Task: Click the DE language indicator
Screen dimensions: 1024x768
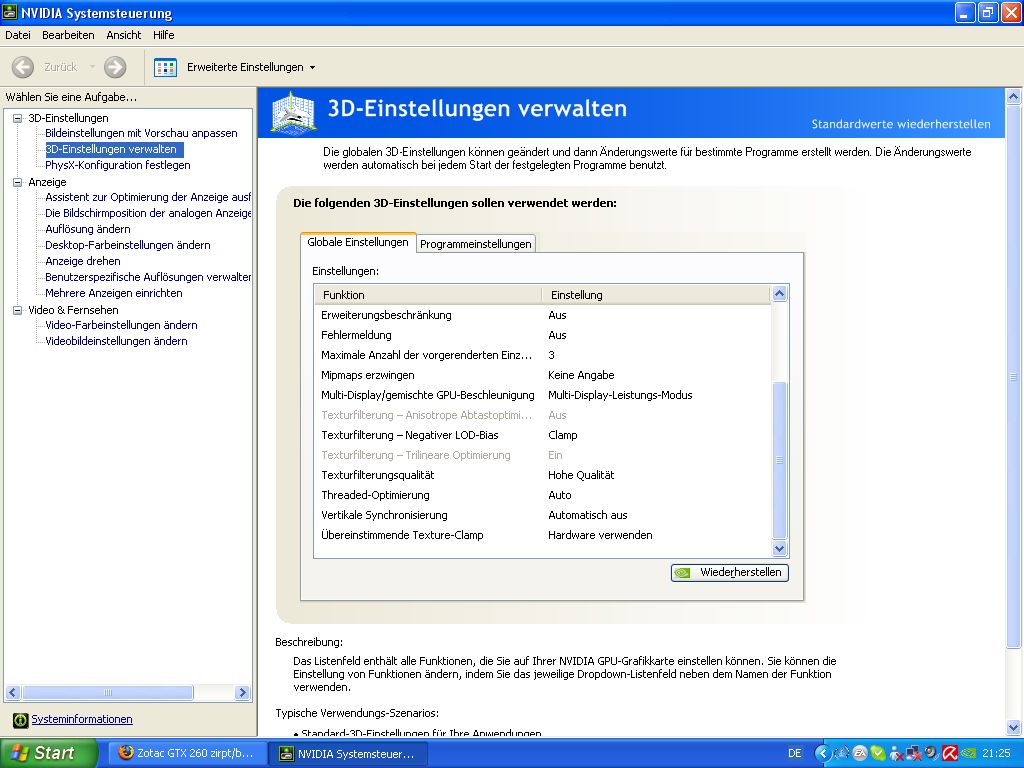Action: point(794,754)
